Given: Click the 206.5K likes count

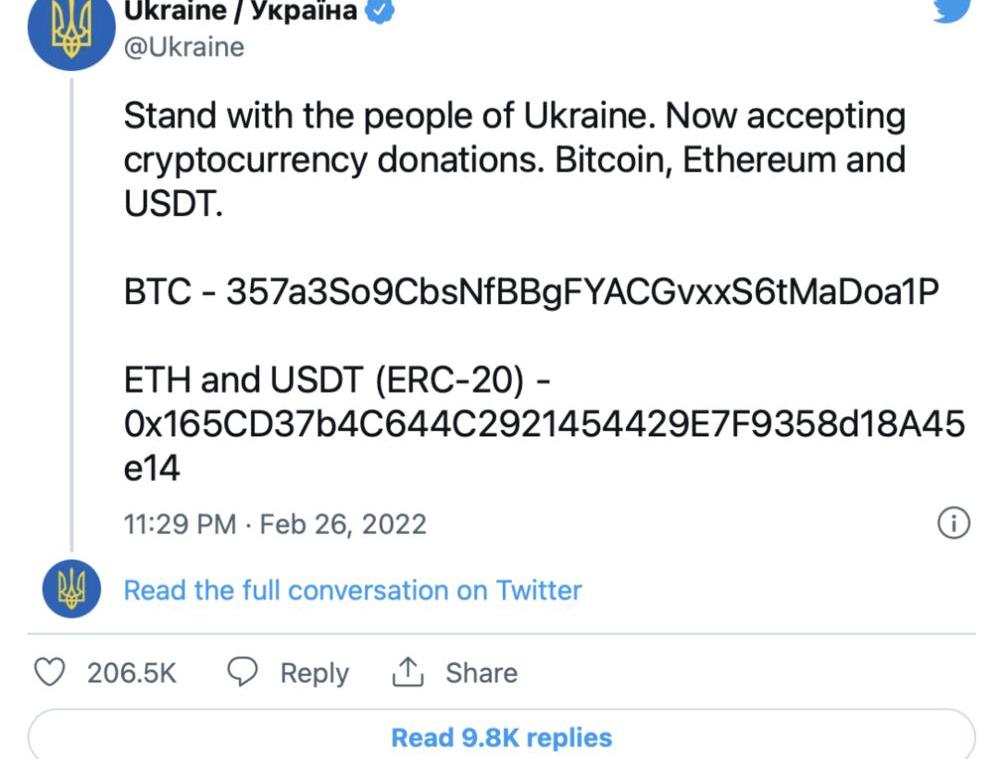Looking at the screenshot, I should [132, 673].
